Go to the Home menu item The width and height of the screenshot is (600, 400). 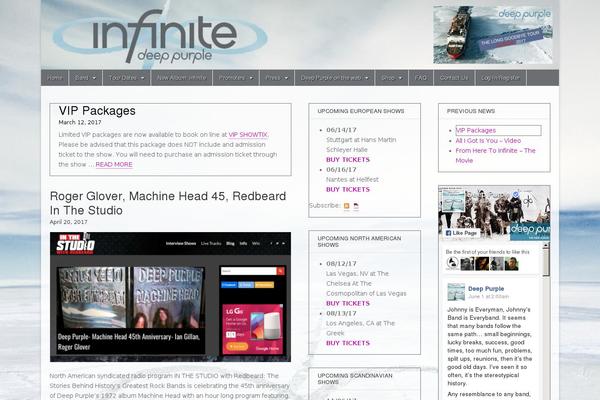(x=55, y=78)
